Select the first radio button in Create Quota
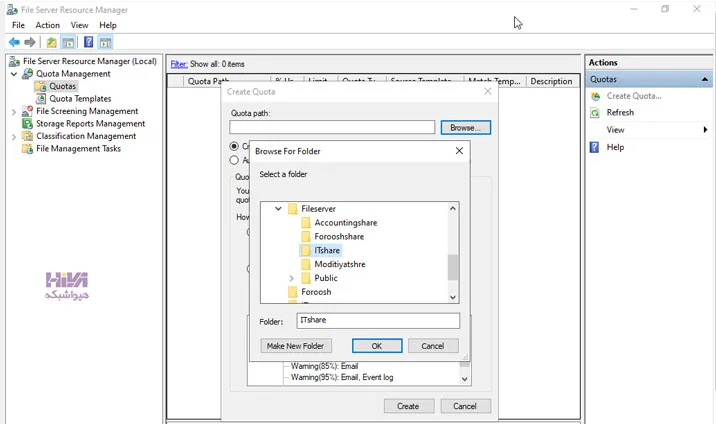Screen dimensions: 716x424 234,146
